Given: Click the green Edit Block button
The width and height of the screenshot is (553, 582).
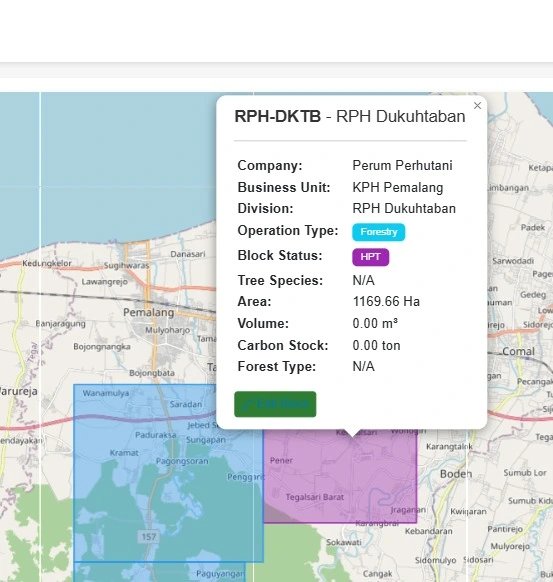Looking at the screenshot, I should pos(275,404).
